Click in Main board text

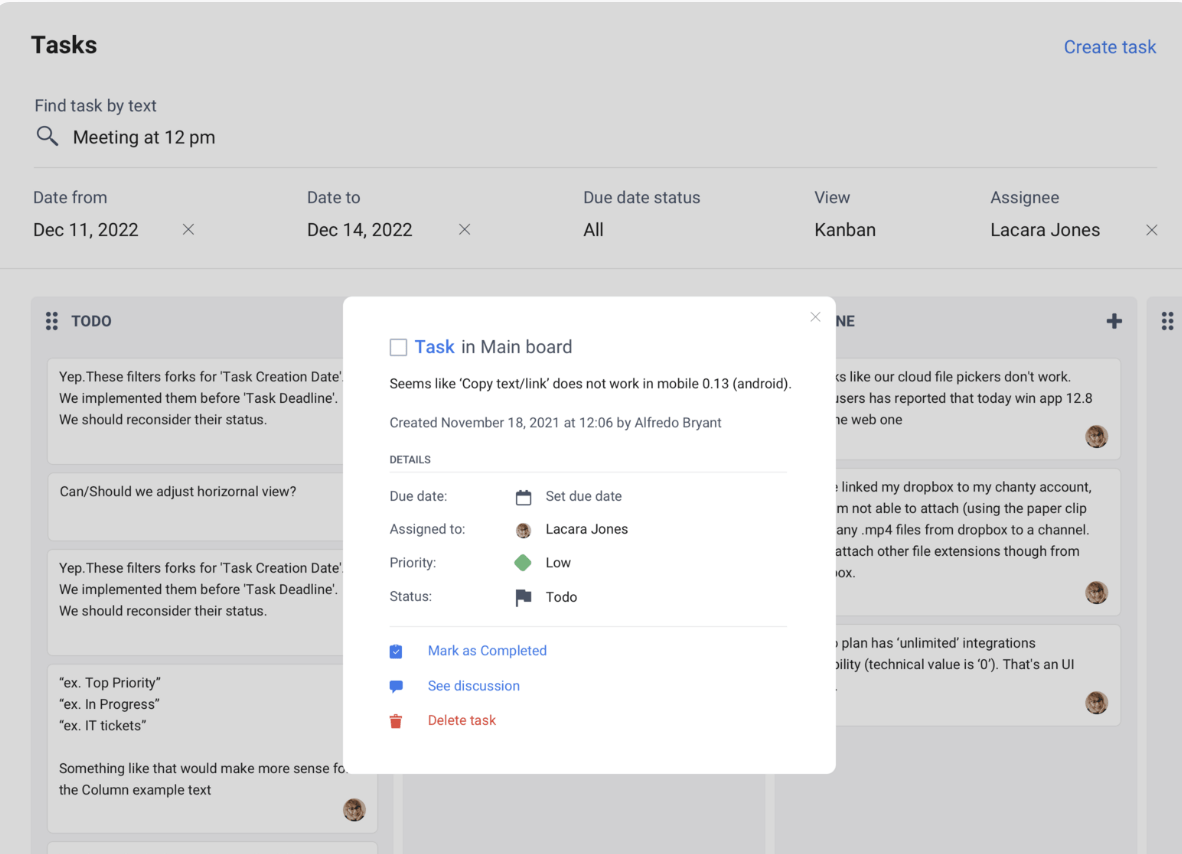point(516,347)
